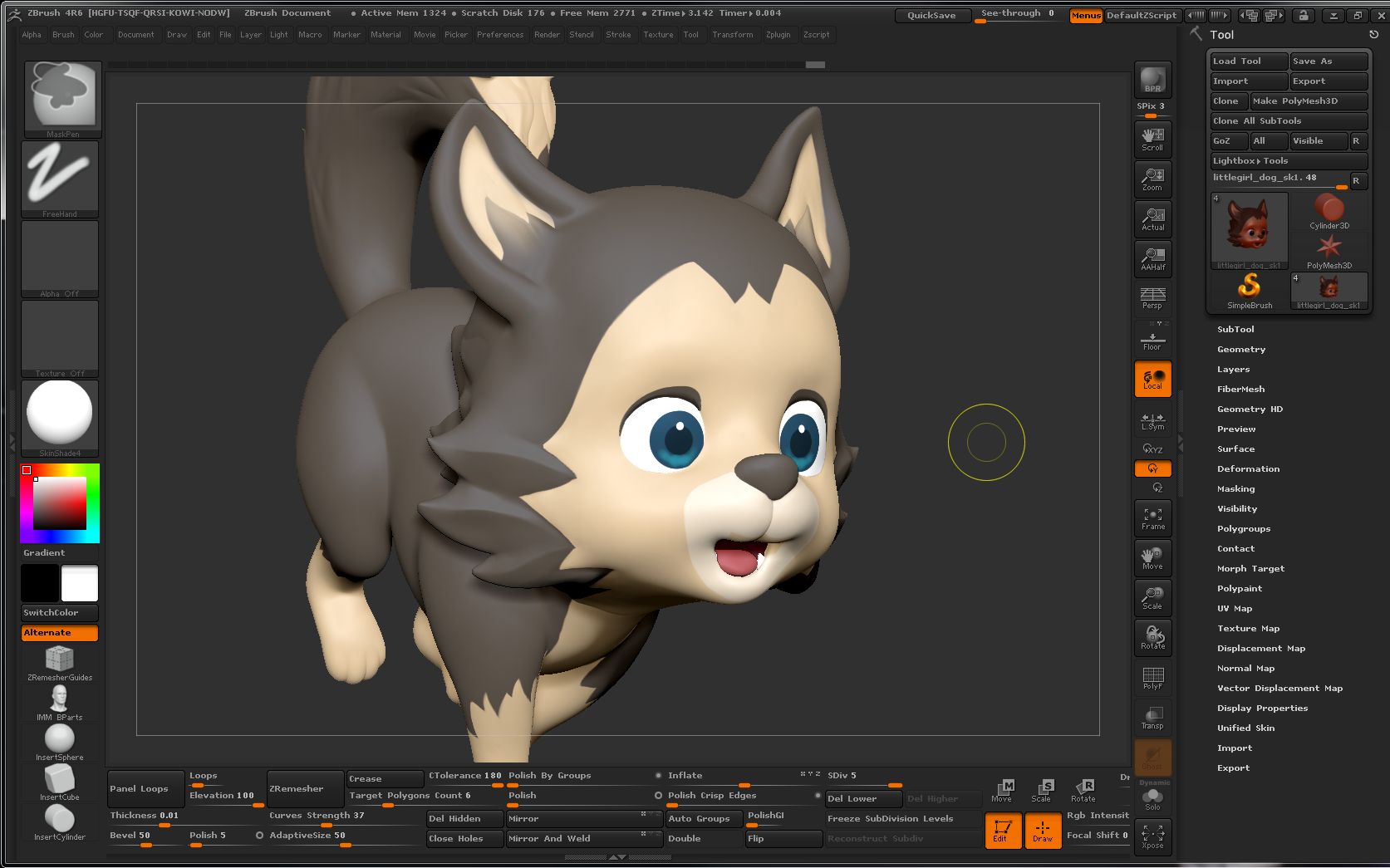
Task: Open the Zplugin menu
Action: point(778,35)
